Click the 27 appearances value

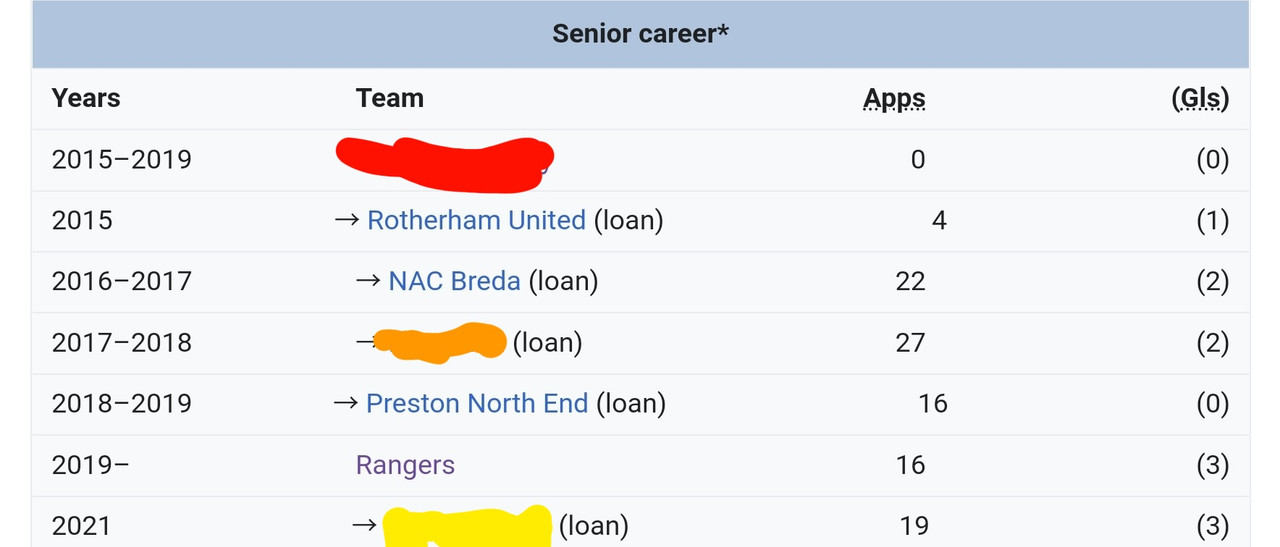910,342
